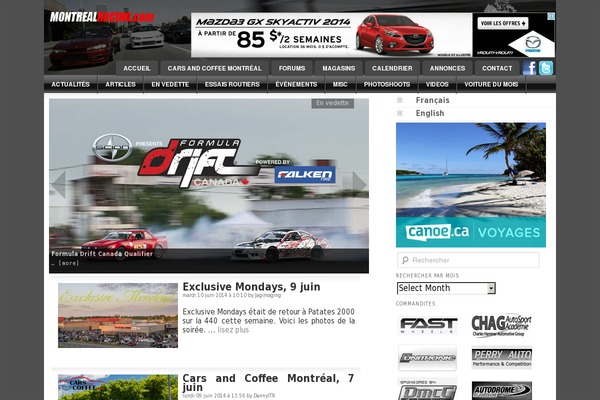Select the Videos category tab
The height and width of the screenshot is (400, 600).
[437, 84]
